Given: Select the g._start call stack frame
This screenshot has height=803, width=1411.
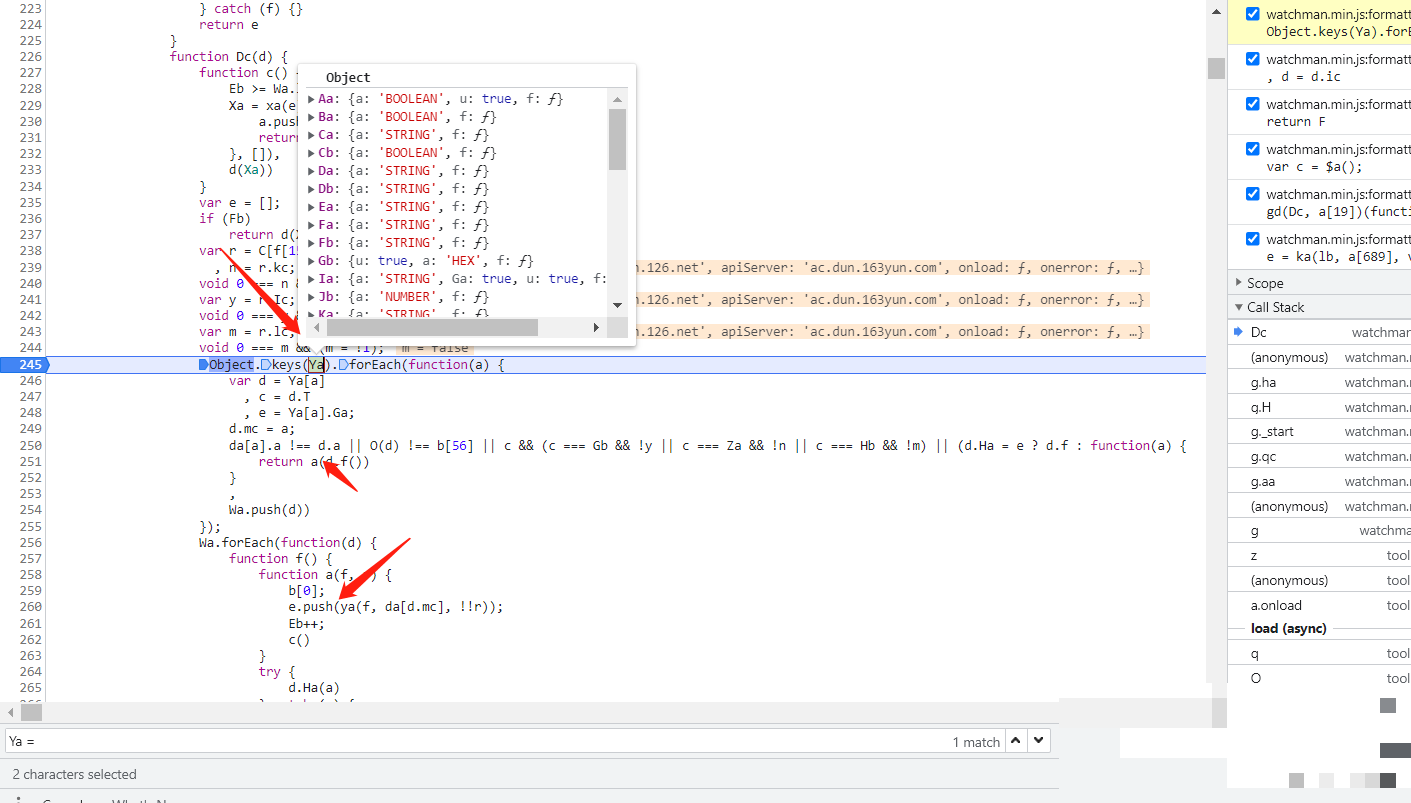Looking at the screenshot, I should (1271, 432).
